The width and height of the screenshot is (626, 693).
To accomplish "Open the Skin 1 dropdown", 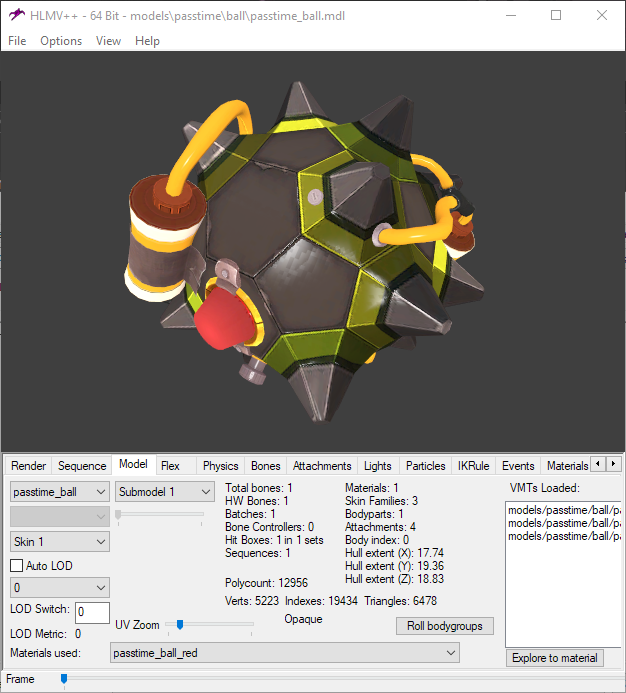I will tap(60, 542).
